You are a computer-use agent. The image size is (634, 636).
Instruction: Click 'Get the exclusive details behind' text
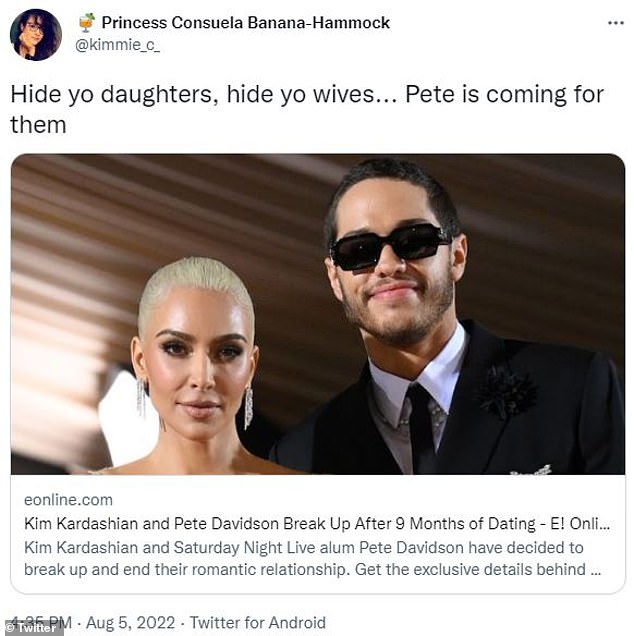pos(470,569)
